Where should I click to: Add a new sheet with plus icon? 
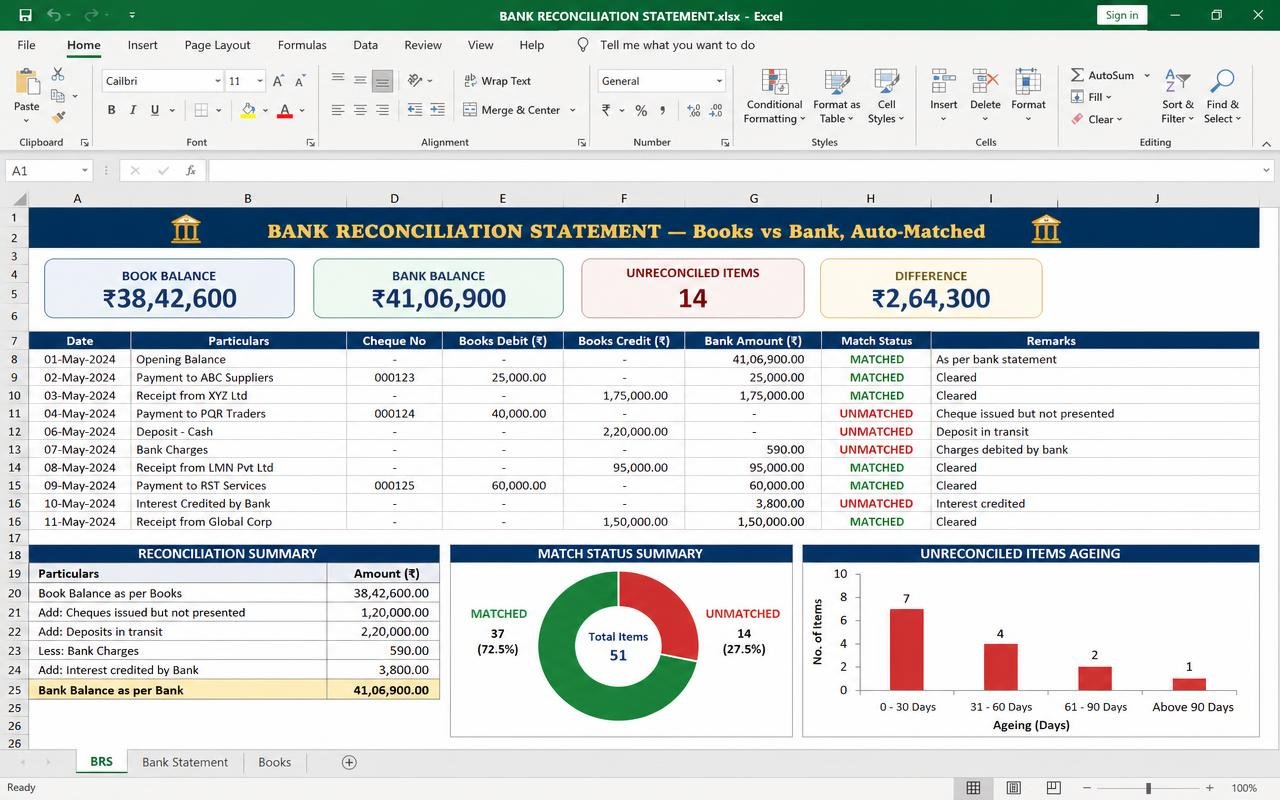click(349, 762)
